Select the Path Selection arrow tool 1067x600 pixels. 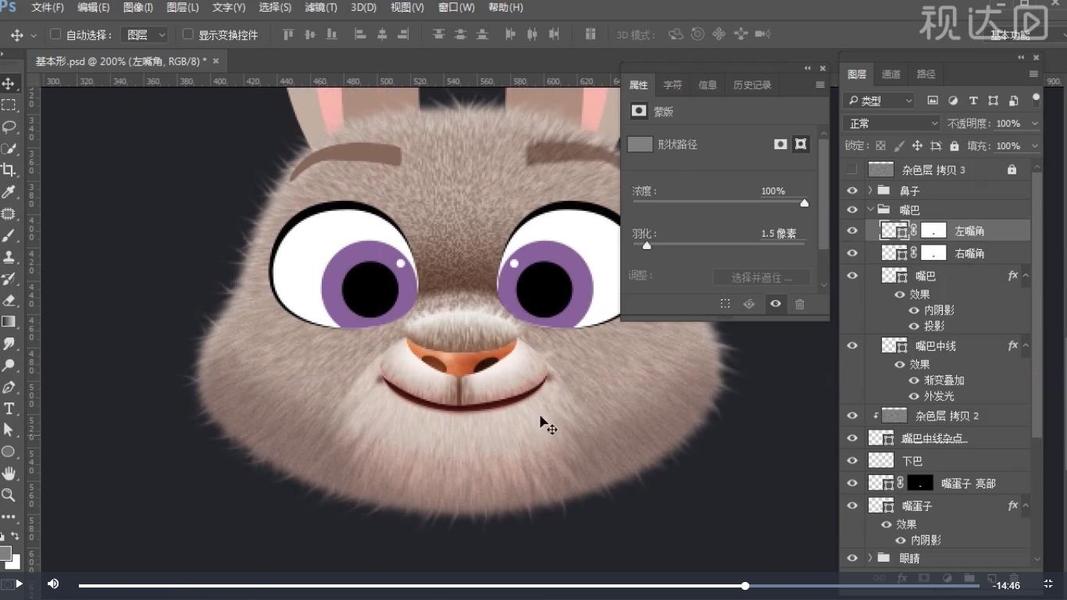[x=9, y=430]
